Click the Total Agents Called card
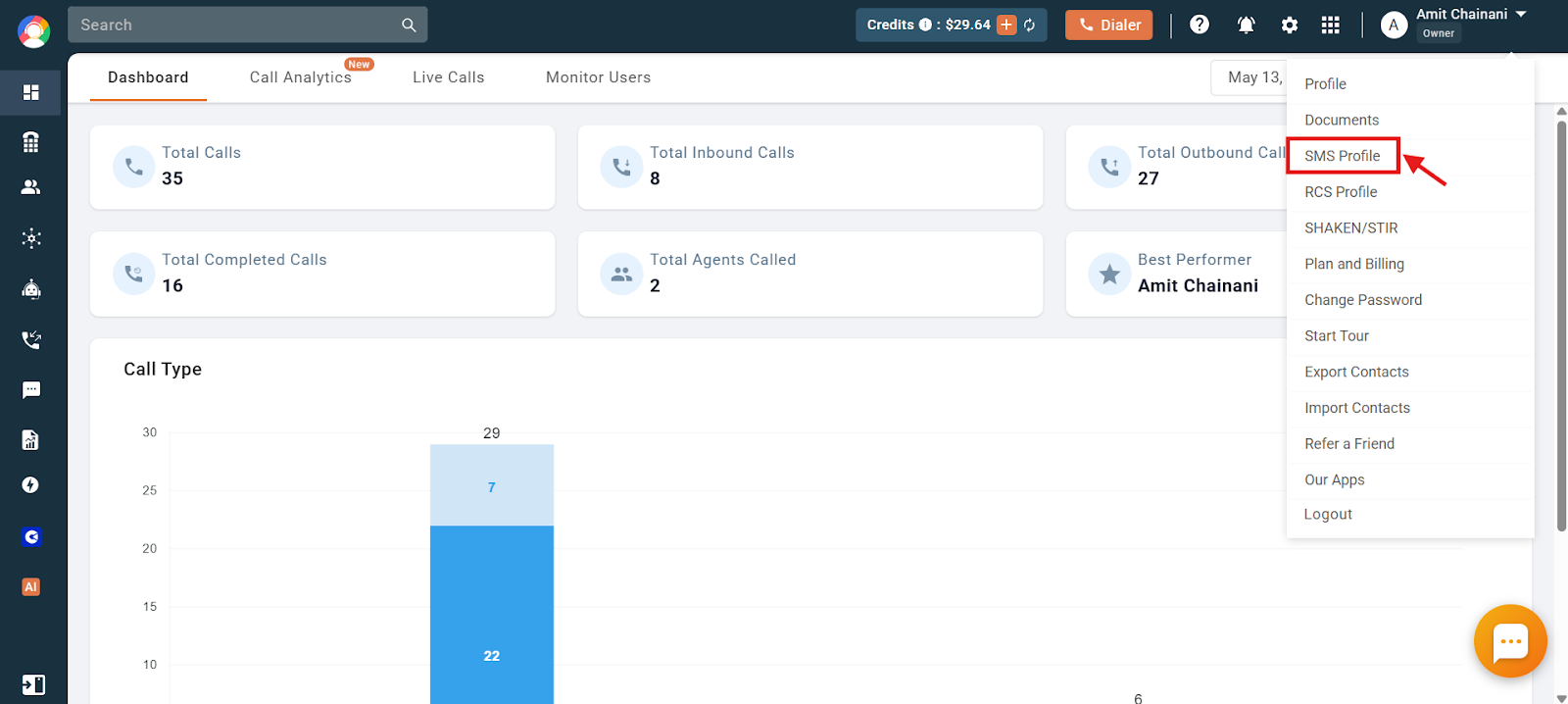The image size is (1568, 704). 810,274
